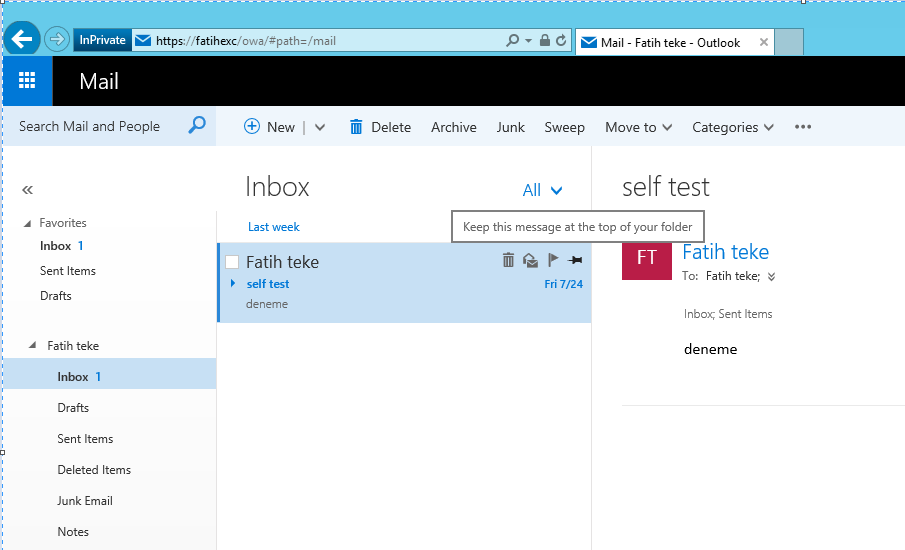Mark the self test message as read icon
Image resolution: width=905 pixels, height=550 pixels.
tap(530, 260)
